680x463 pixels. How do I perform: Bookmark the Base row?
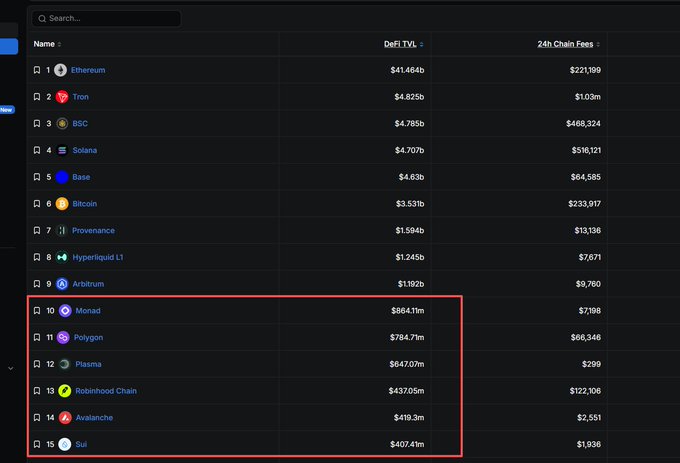point(37,177)
